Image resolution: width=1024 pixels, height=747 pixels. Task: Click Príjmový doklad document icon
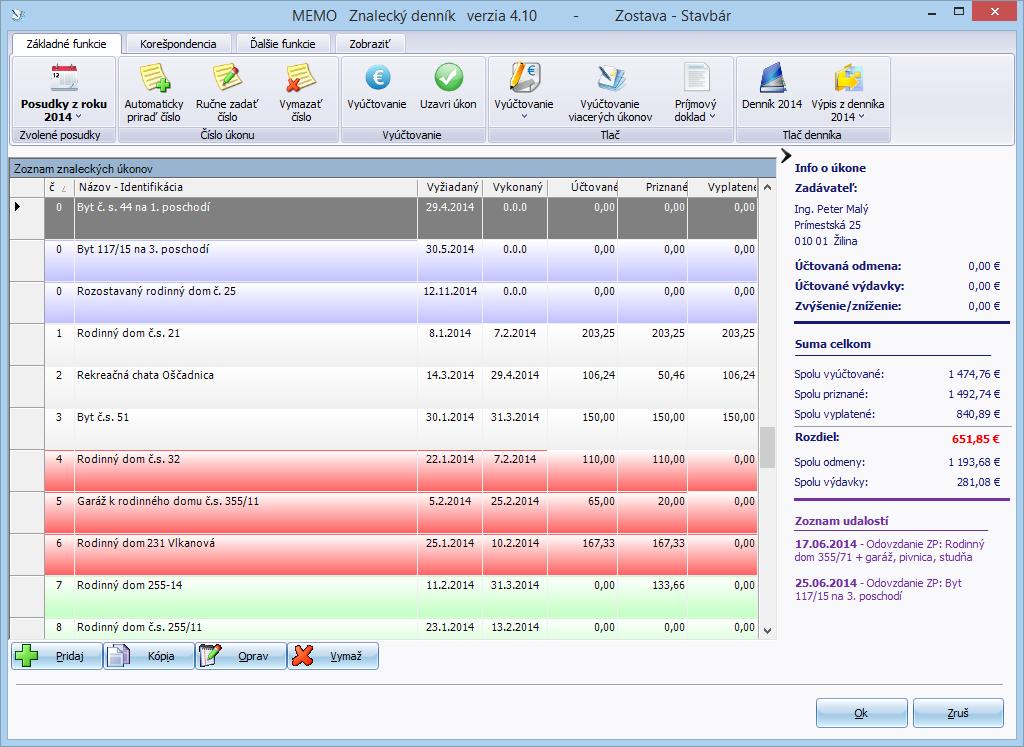pos(696,78)
